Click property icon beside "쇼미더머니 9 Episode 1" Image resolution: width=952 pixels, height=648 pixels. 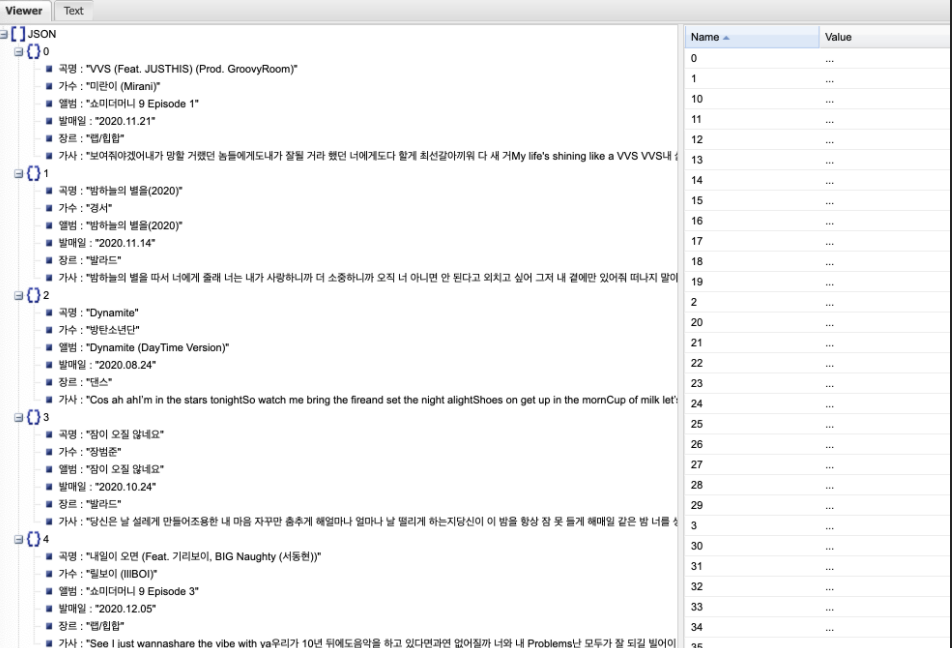[x=49, y=104]
